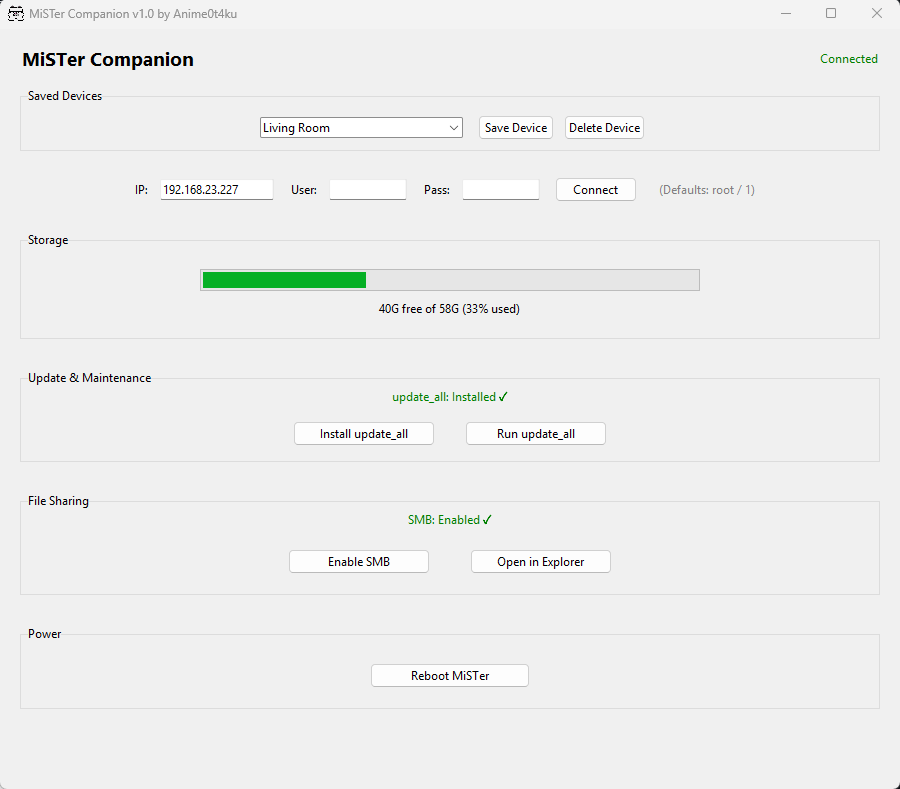The width and height of the screenshot is (900, 789).
Task: Click into the Pass text field
Action: click(500, 190)
